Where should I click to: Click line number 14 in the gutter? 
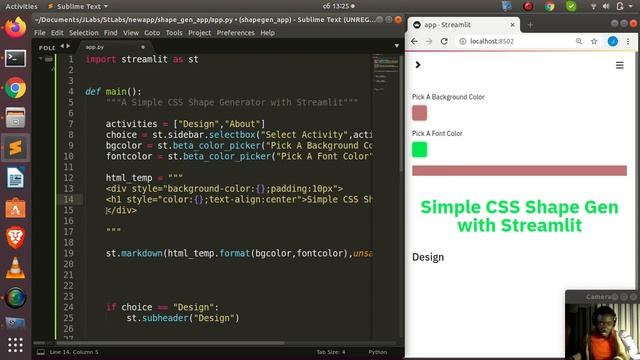coord(68,199)
